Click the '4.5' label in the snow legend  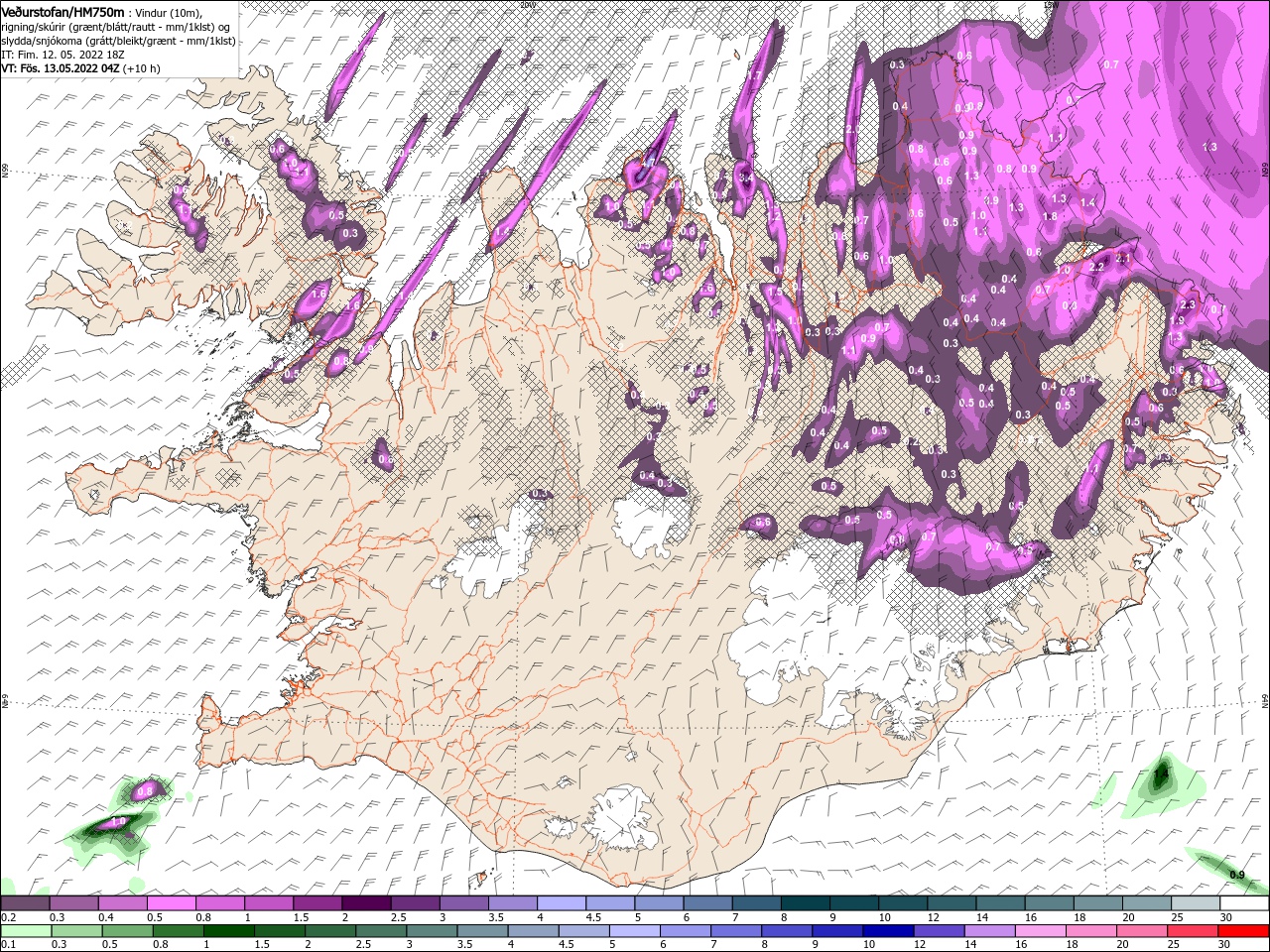pos(594,917)
